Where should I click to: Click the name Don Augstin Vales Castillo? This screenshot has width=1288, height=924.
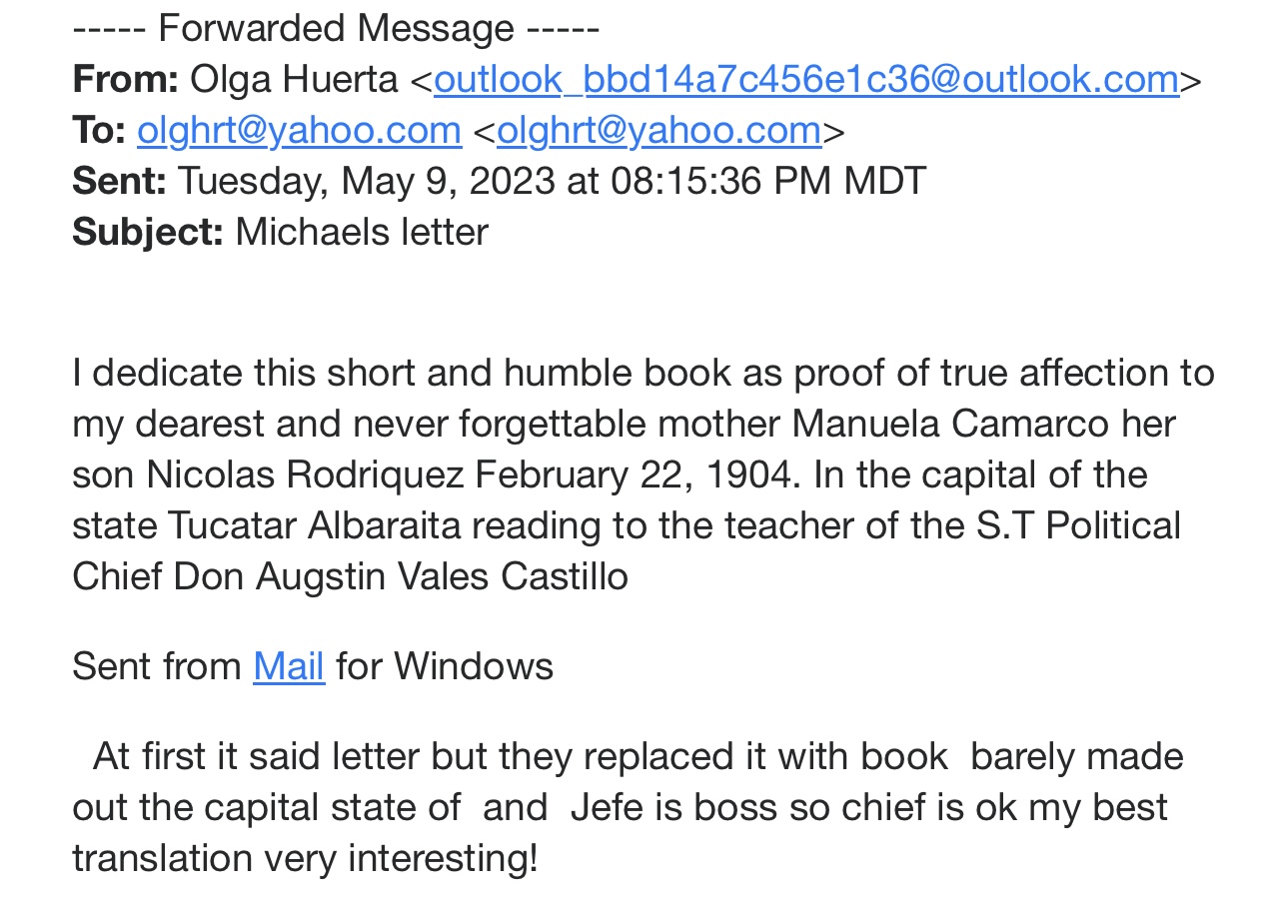(x=401, y=576)
